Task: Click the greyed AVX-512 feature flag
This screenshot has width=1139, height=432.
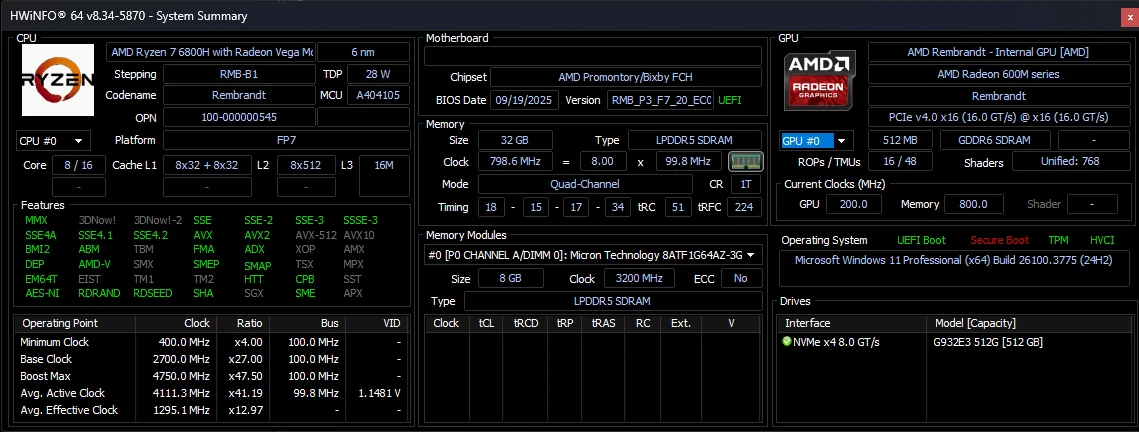Action: click(x=314, y=235)
